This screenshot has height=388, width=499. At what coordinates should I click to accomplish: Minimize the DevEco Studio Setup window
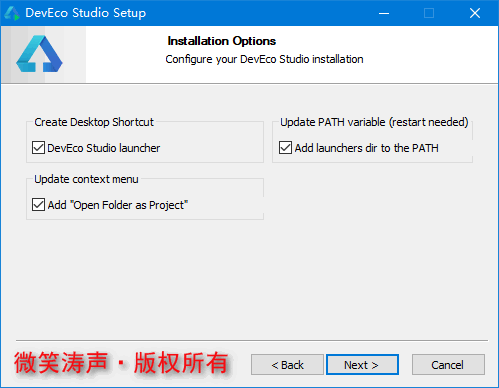(384, 13)
